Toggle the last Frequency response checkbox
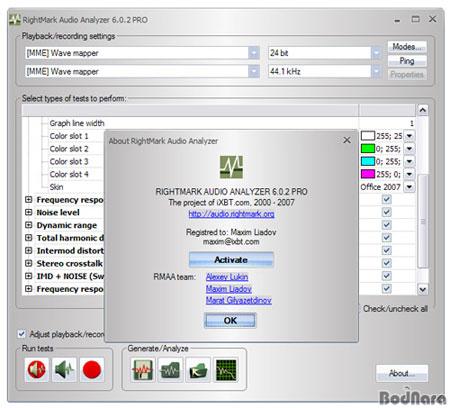 387,288
